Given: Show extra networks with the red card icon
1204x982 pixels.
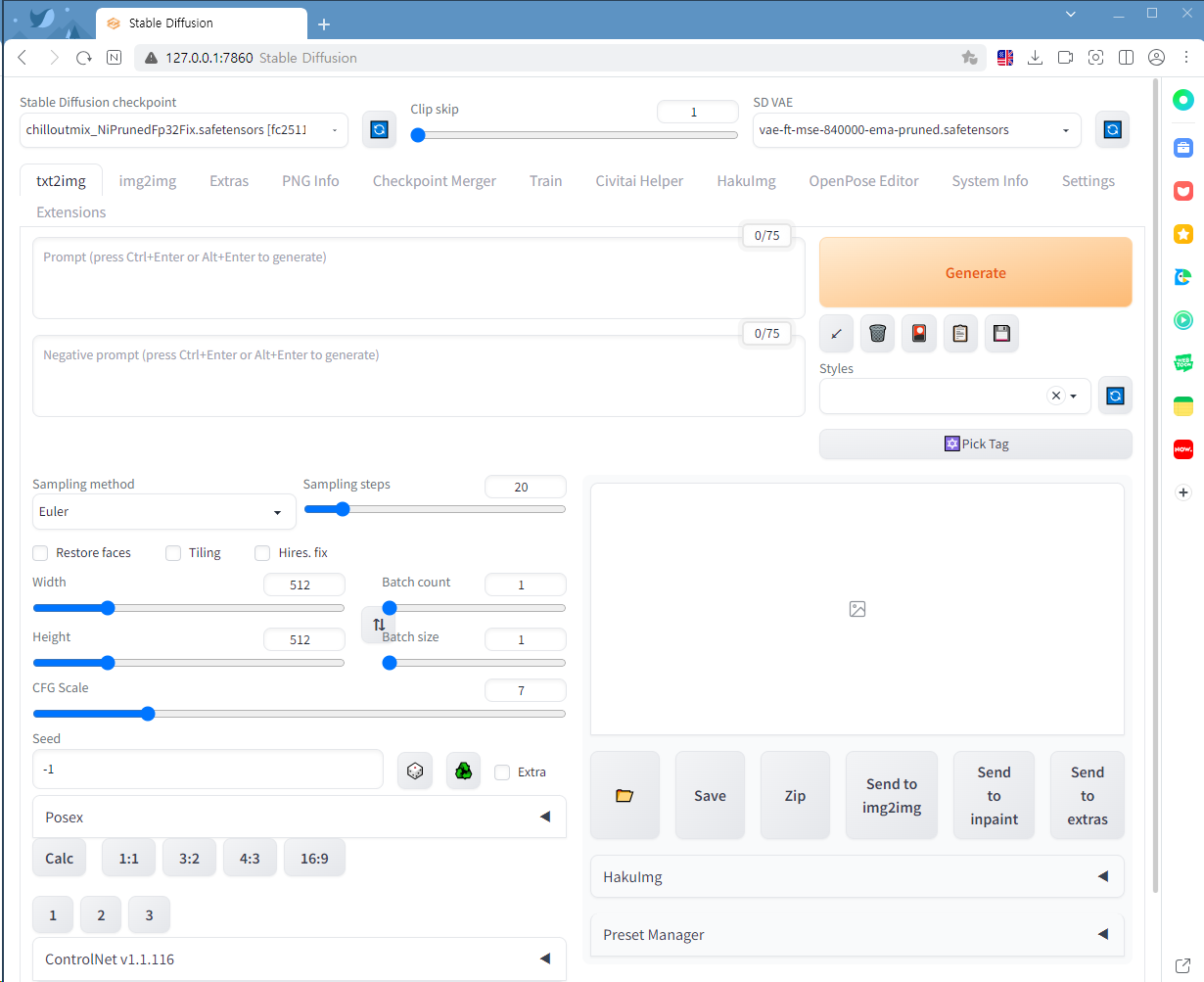Looking at the screenshot, I should coord(919,334).
